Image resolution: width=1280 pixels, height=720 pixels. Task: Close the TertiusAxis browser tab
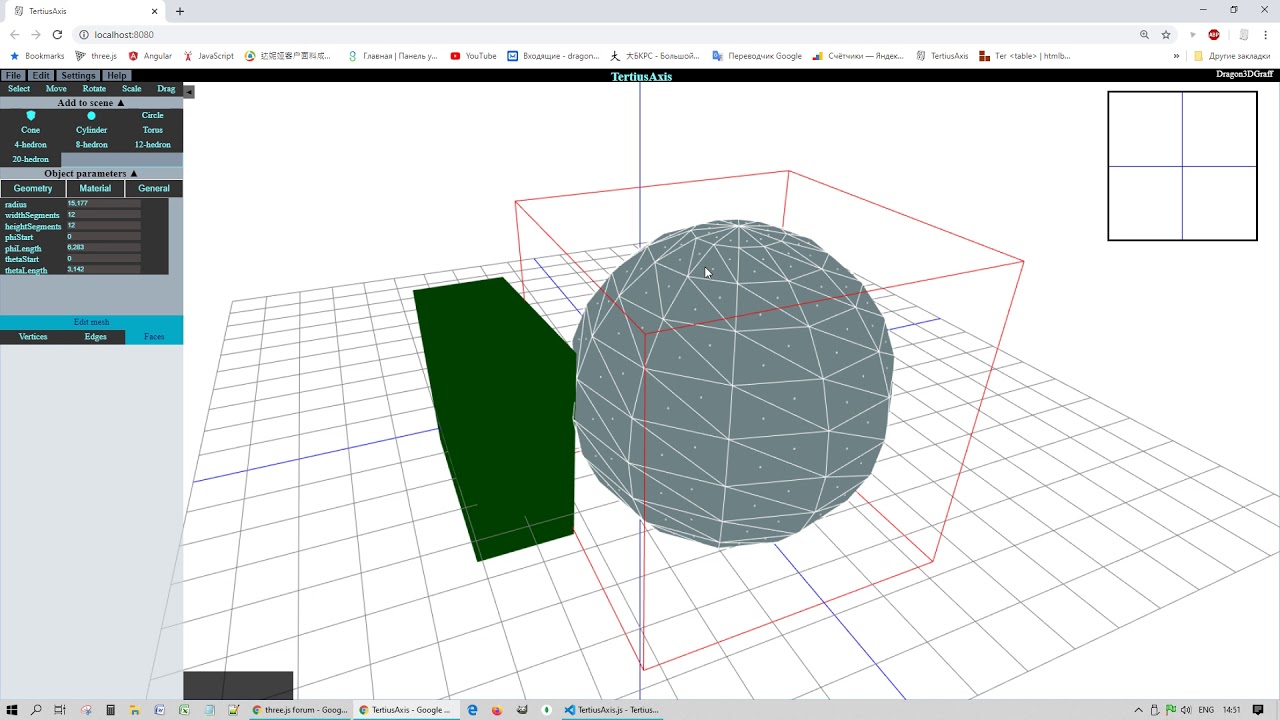(155, 11)
